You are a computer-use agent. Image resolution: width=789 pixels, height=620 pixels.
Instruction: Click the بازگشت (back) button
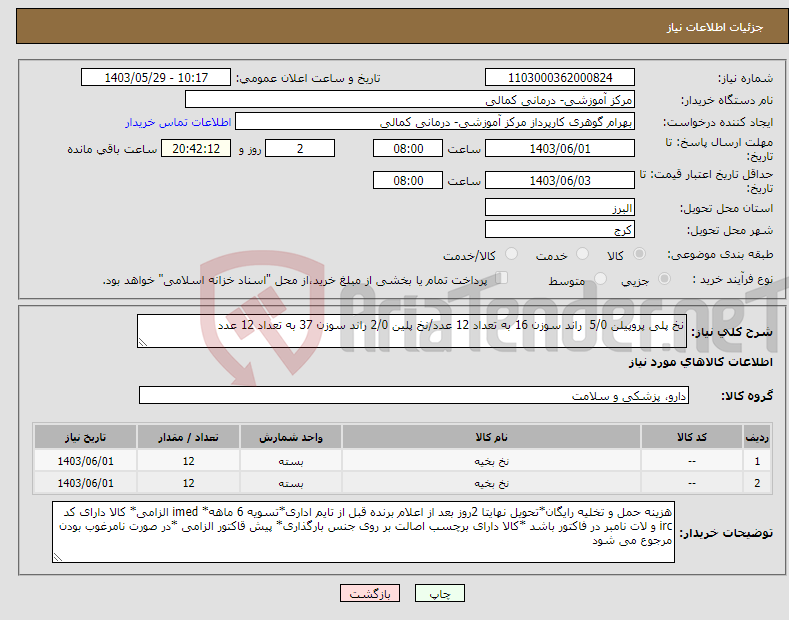[x=370, y=593]
